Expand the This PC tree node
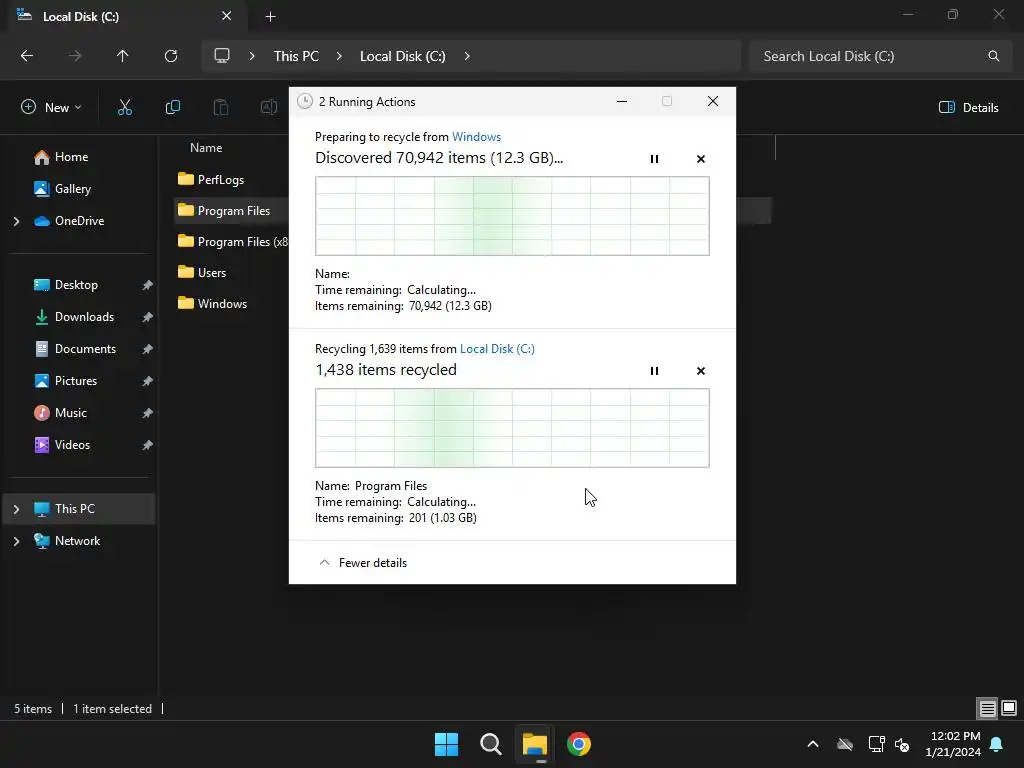The width and height of the screenshot is (1024, 768). point(16,509)
